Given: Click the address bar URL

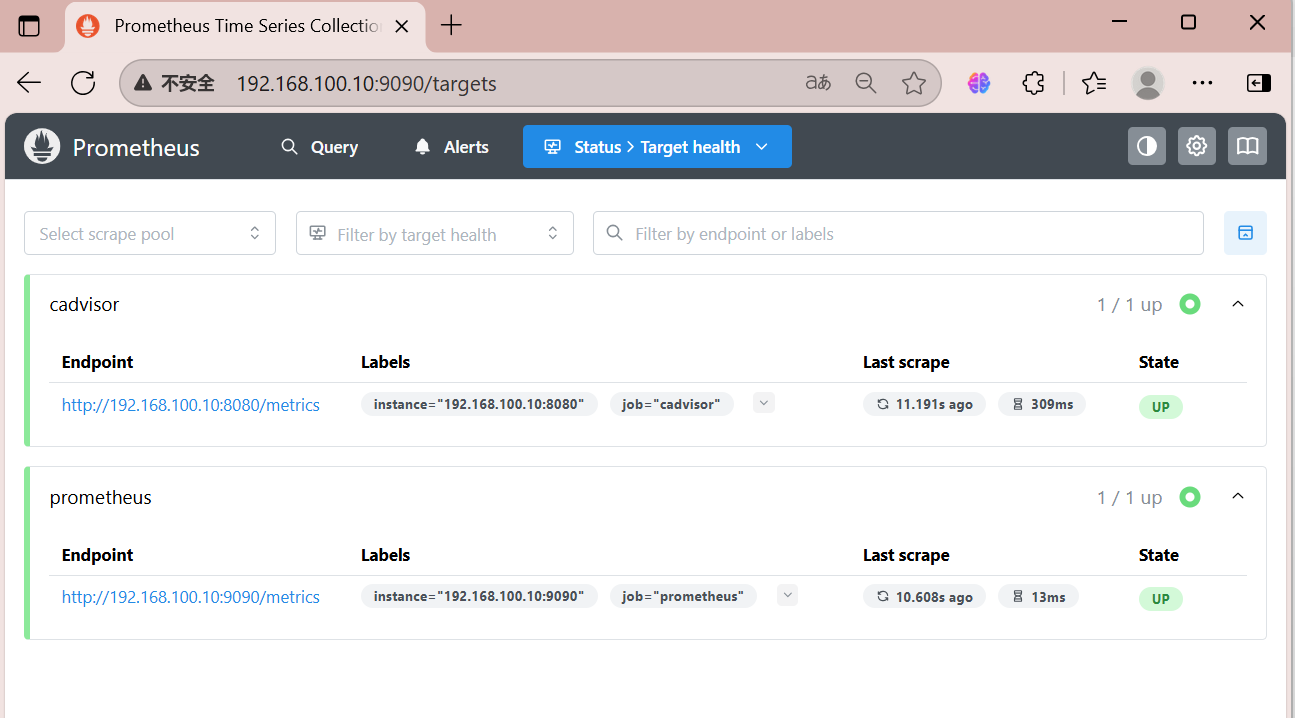Looking at the screenshot, I should pyautogui.click(x=366, y=83).
